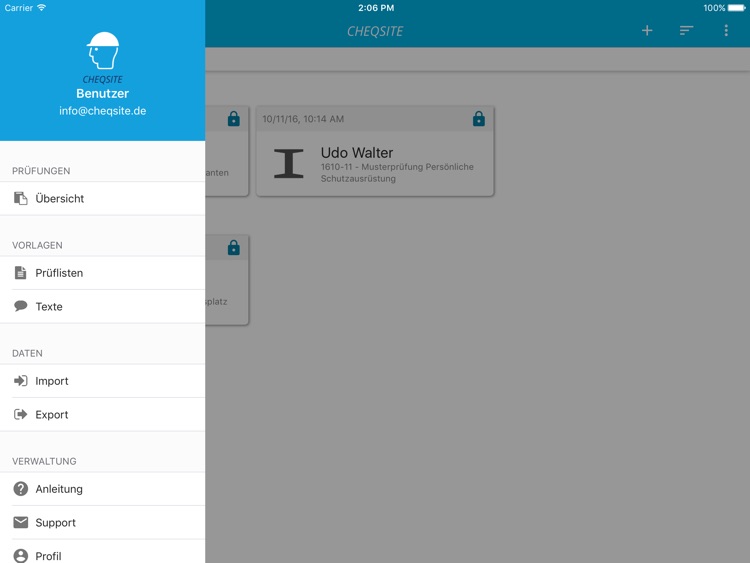Click the 2:06 PM clock
Screen dimensions: 750x563
click(x=376, y=8)
